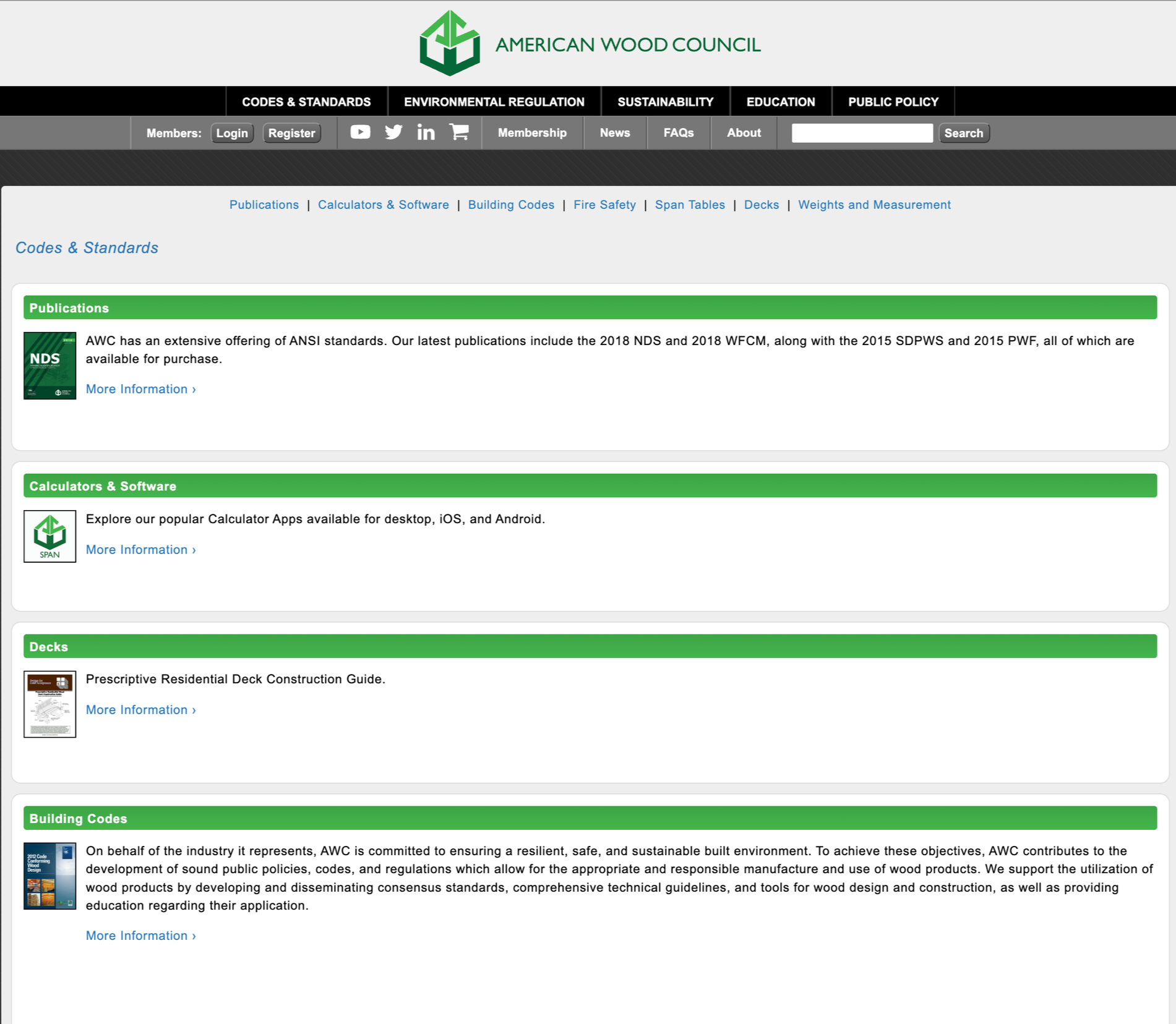Click the green Publications section header
The width and height of the screenshot is (1176, 1024).
point(590,307)
